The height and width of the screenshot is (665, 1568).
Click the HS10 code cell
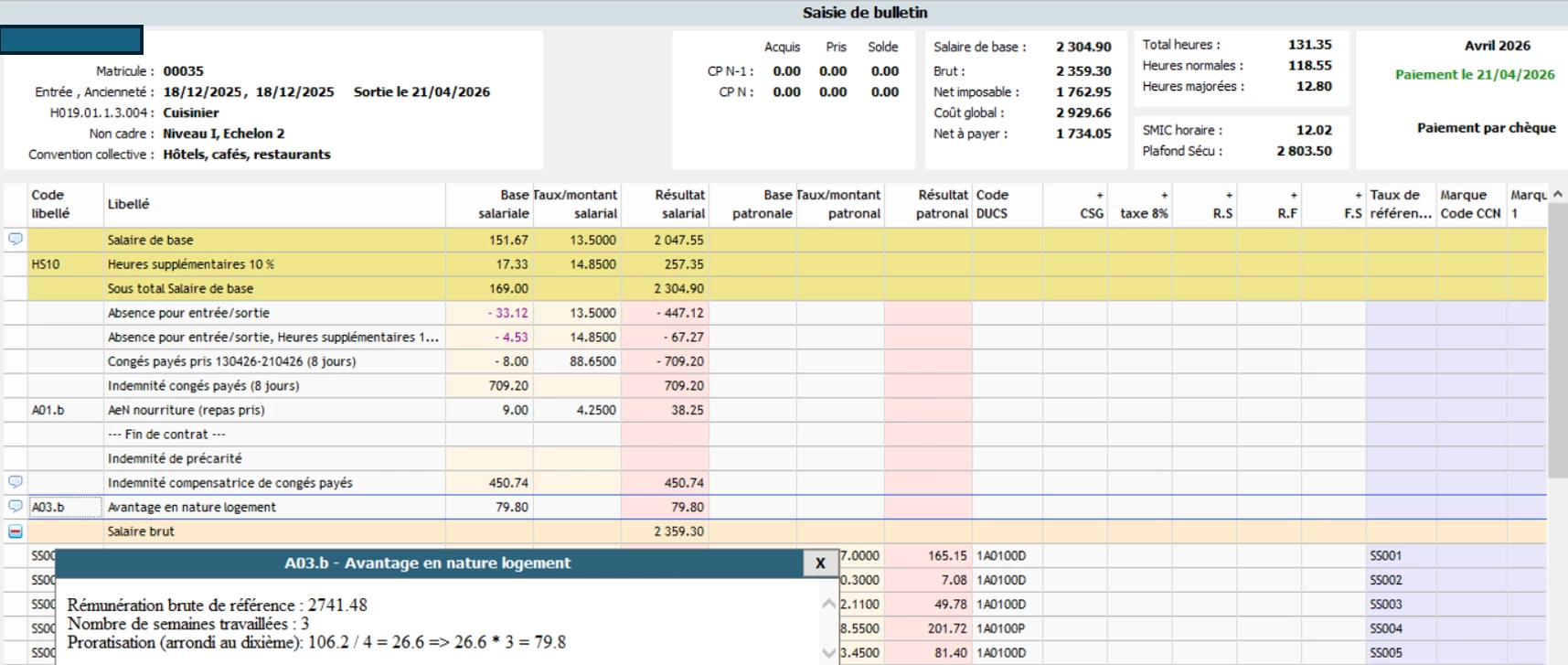pos(65,264)
